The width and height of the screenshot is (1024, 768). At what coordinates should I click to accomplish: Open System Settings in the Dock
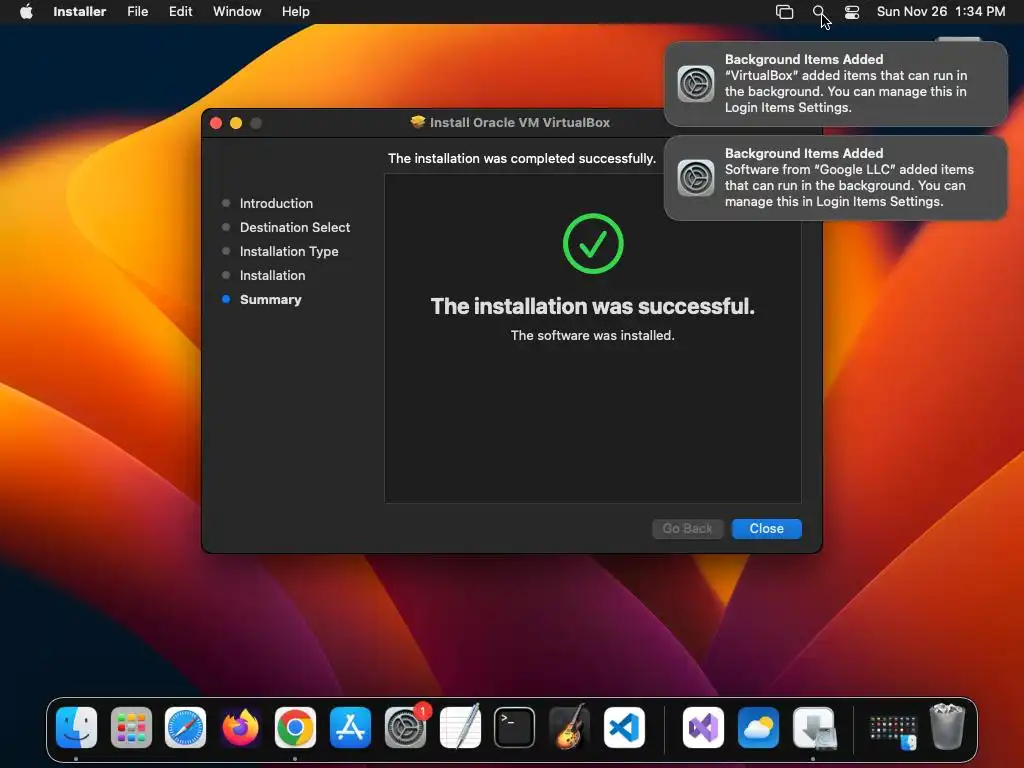pyautogui.click(x=405, y=728)
